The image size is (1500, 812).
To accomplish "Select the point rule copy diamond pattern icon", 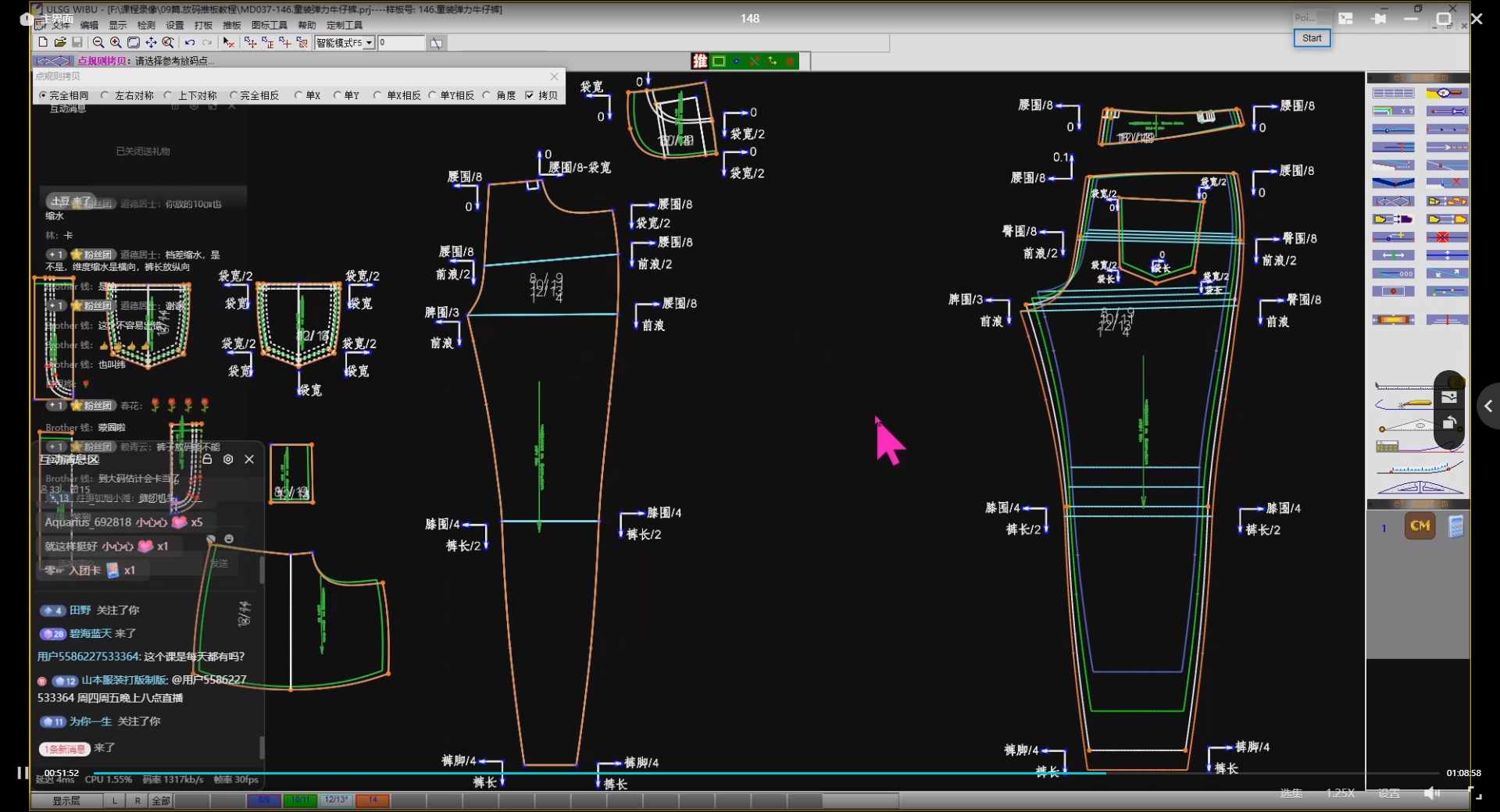I will coord(1394,201).
